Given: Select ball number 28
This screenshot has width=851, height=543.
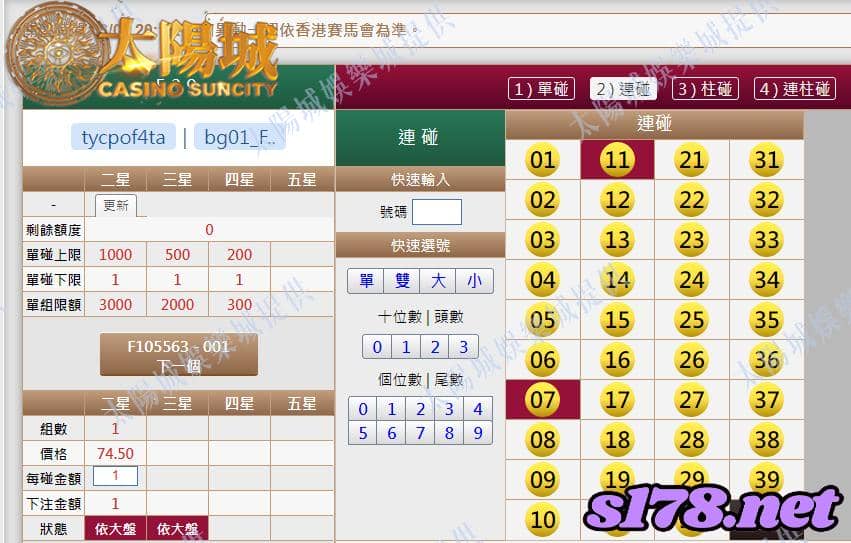Looking at the screenshot, I should (x=692, y=440).
